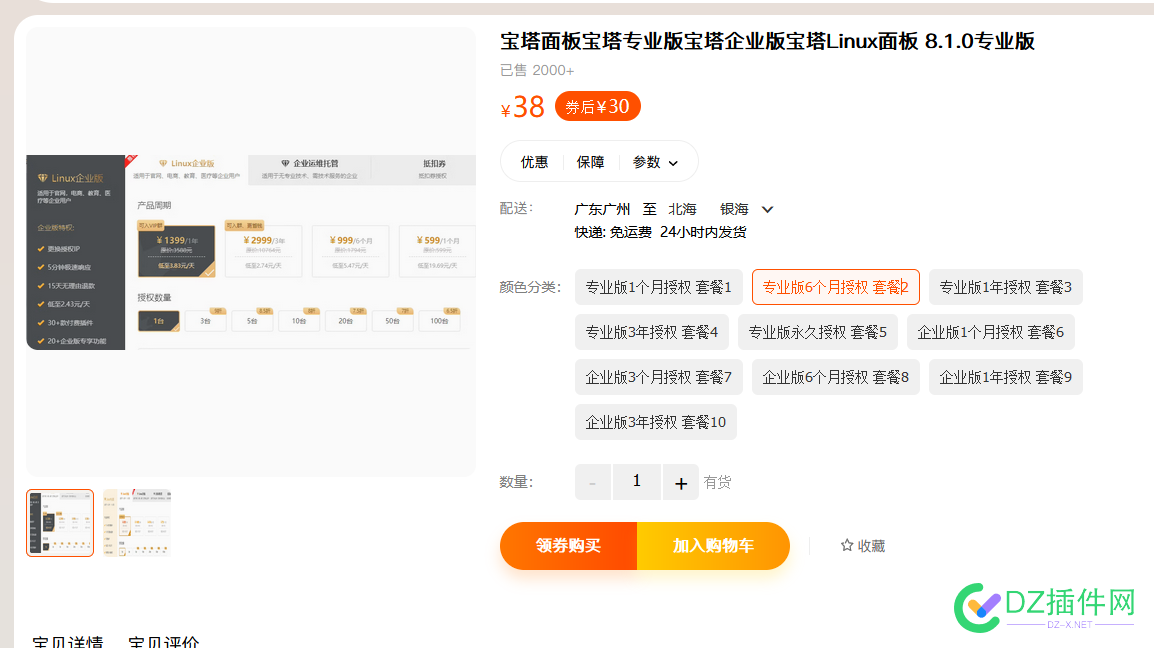This screenshot has width=1154, height=648.
Task: Click the main product image
Action: pyautogui.click(x=251, y=252)
